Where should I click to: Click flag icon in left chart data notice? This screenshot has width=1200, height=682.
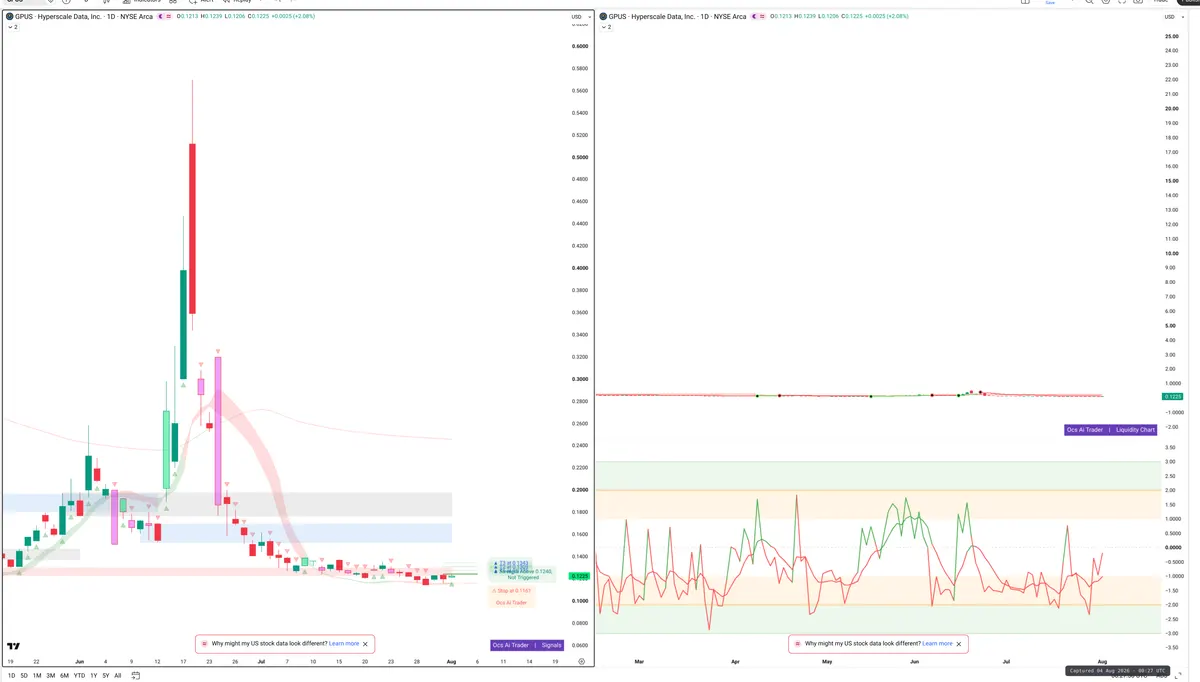(205, 644)
